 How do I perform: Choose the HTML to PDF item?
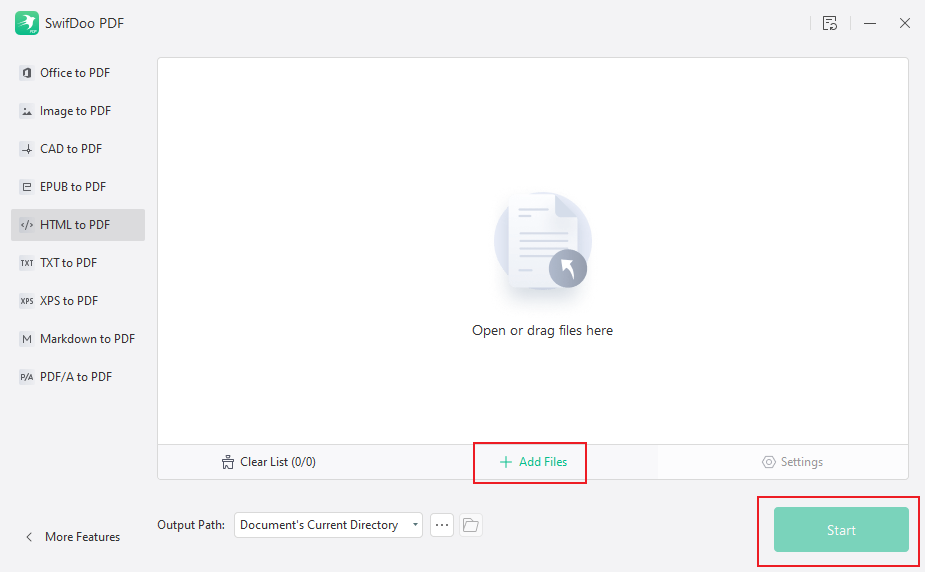(78, 225)
